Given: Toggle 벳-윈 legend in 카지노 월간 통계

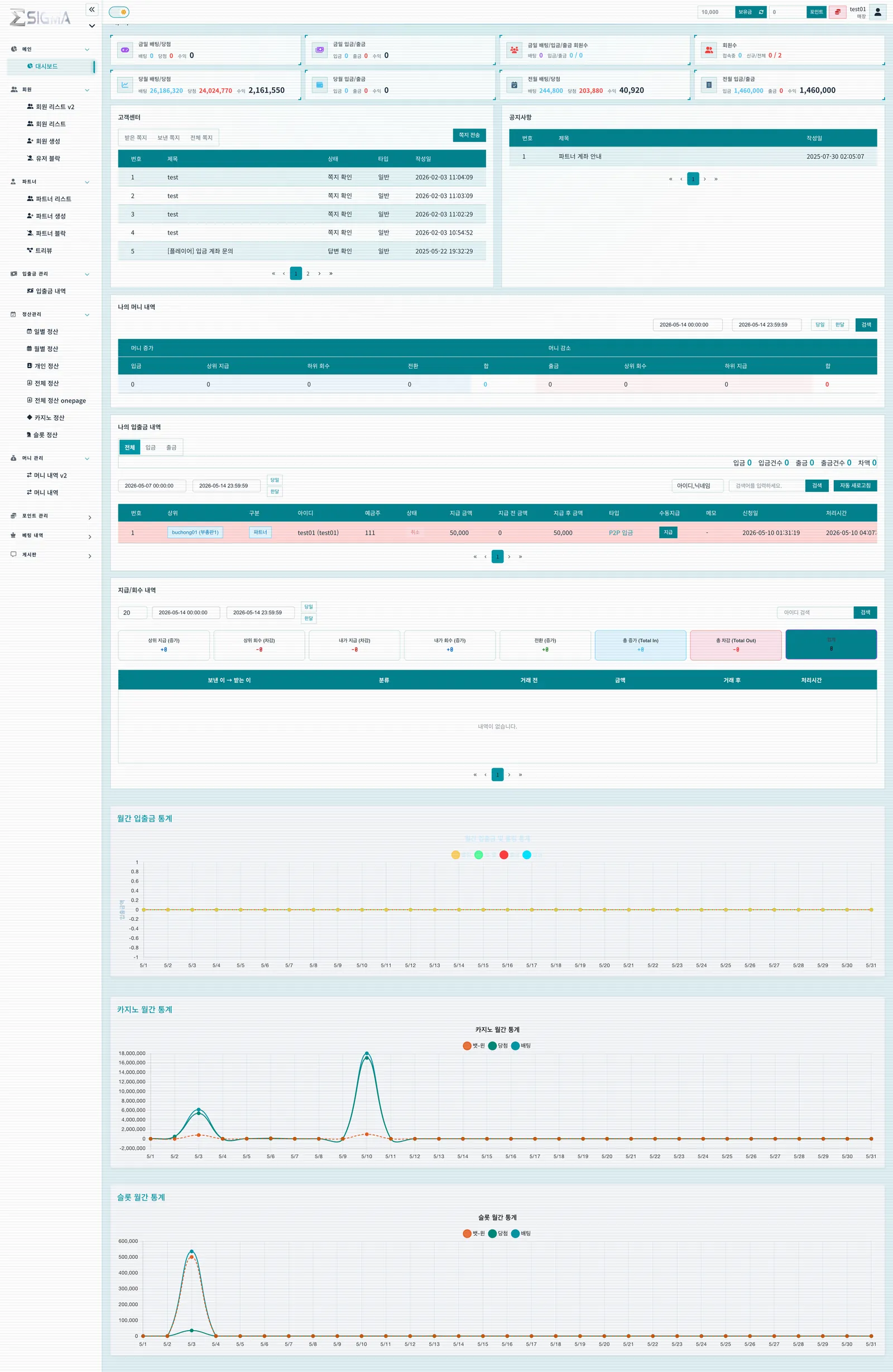Looking at the screenshot, I should pyautogui.click(x=474, y=1046).
